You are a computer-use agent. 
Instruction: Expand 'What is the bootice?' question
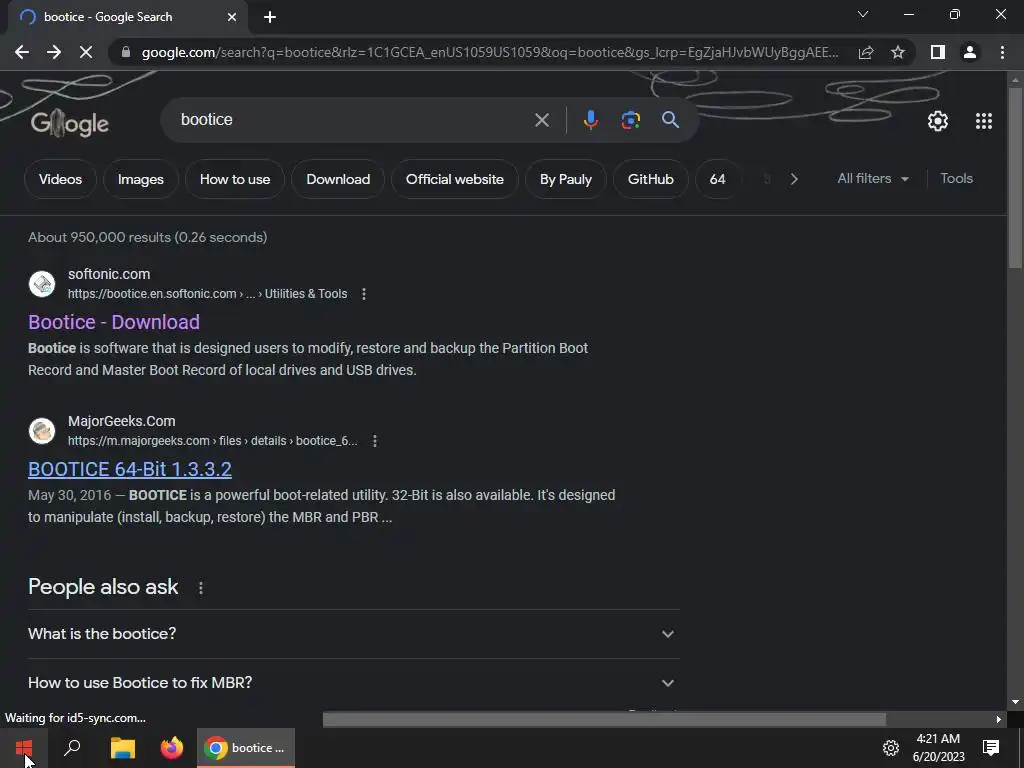pos(353,633)
